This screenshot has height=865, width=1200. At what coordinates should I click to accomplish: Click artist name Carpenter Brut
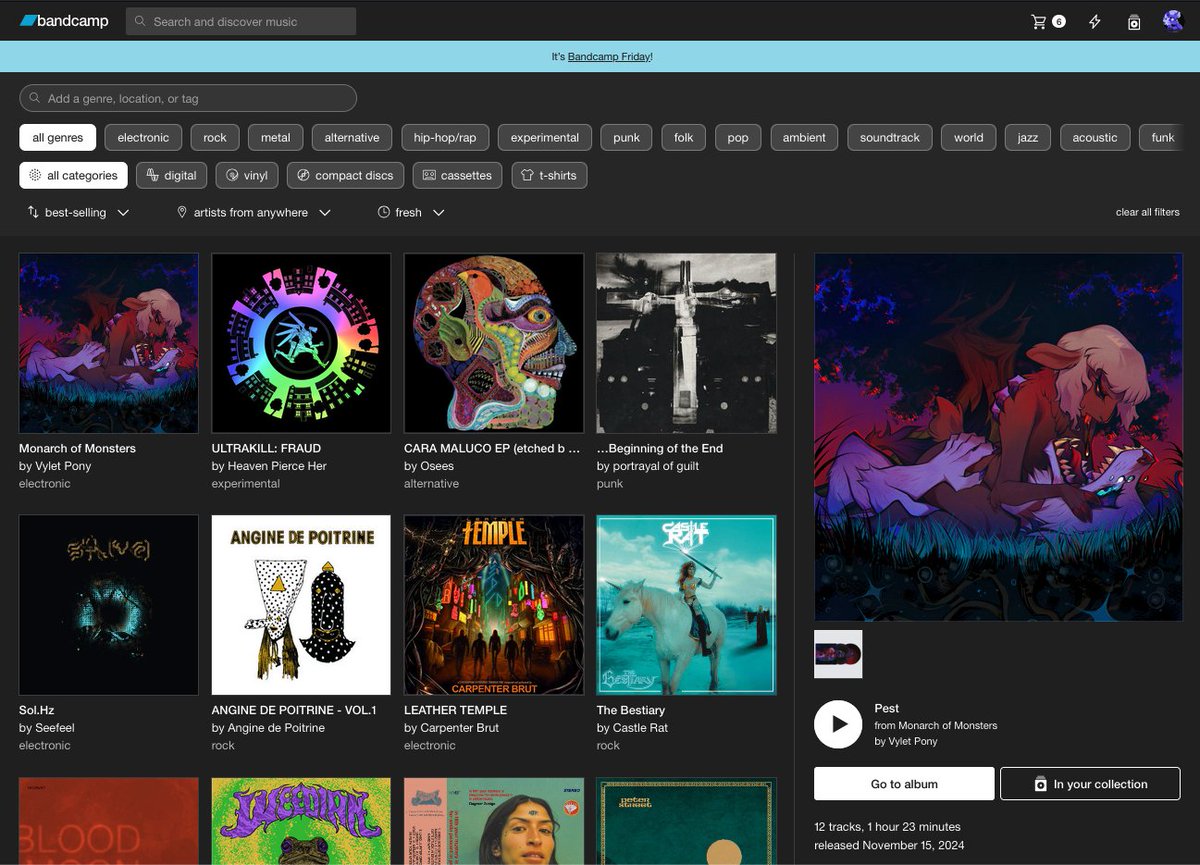tap(460, 728)
